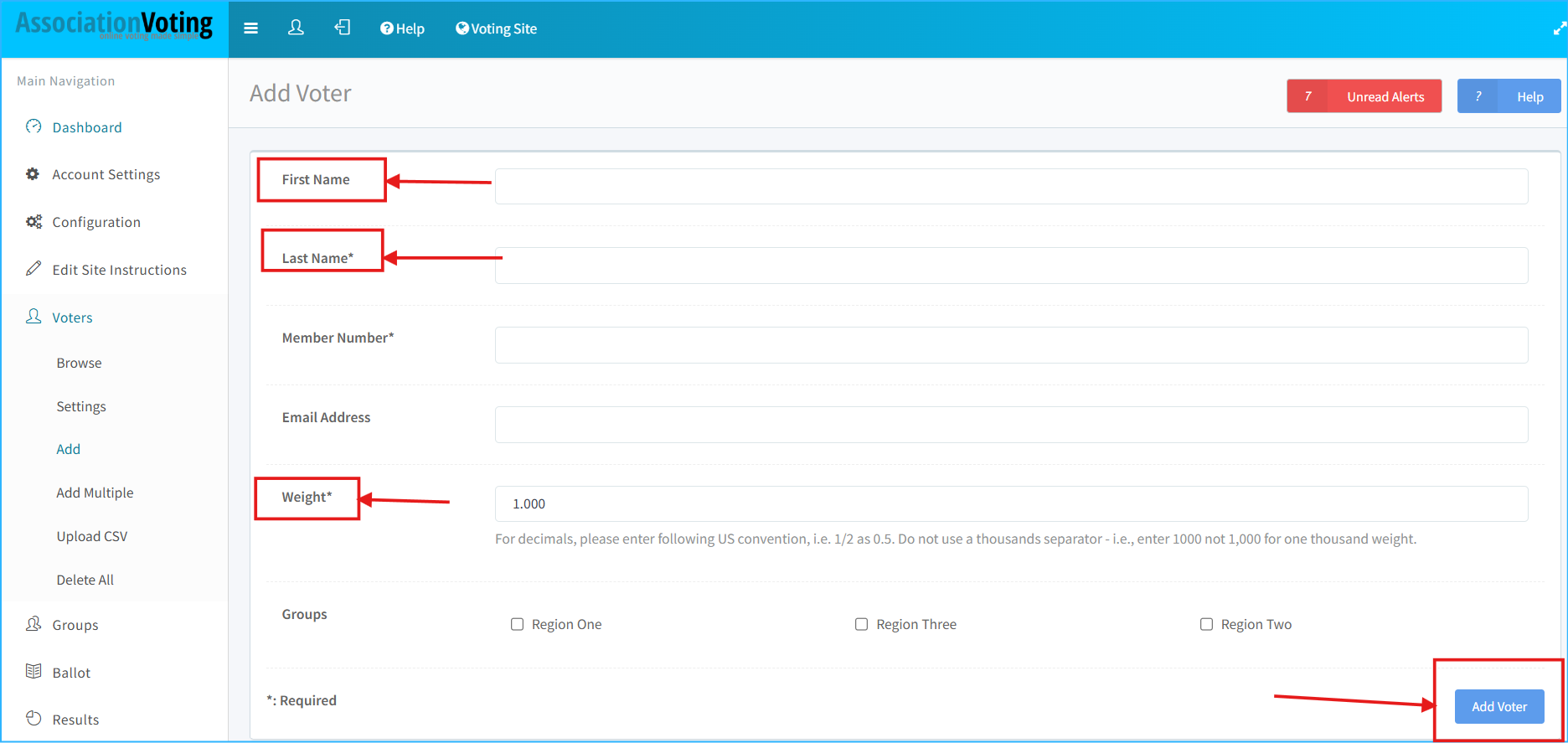1568x743 pixels.
Task: Open Upload CSV under Voters
Action: coord(92,536)
